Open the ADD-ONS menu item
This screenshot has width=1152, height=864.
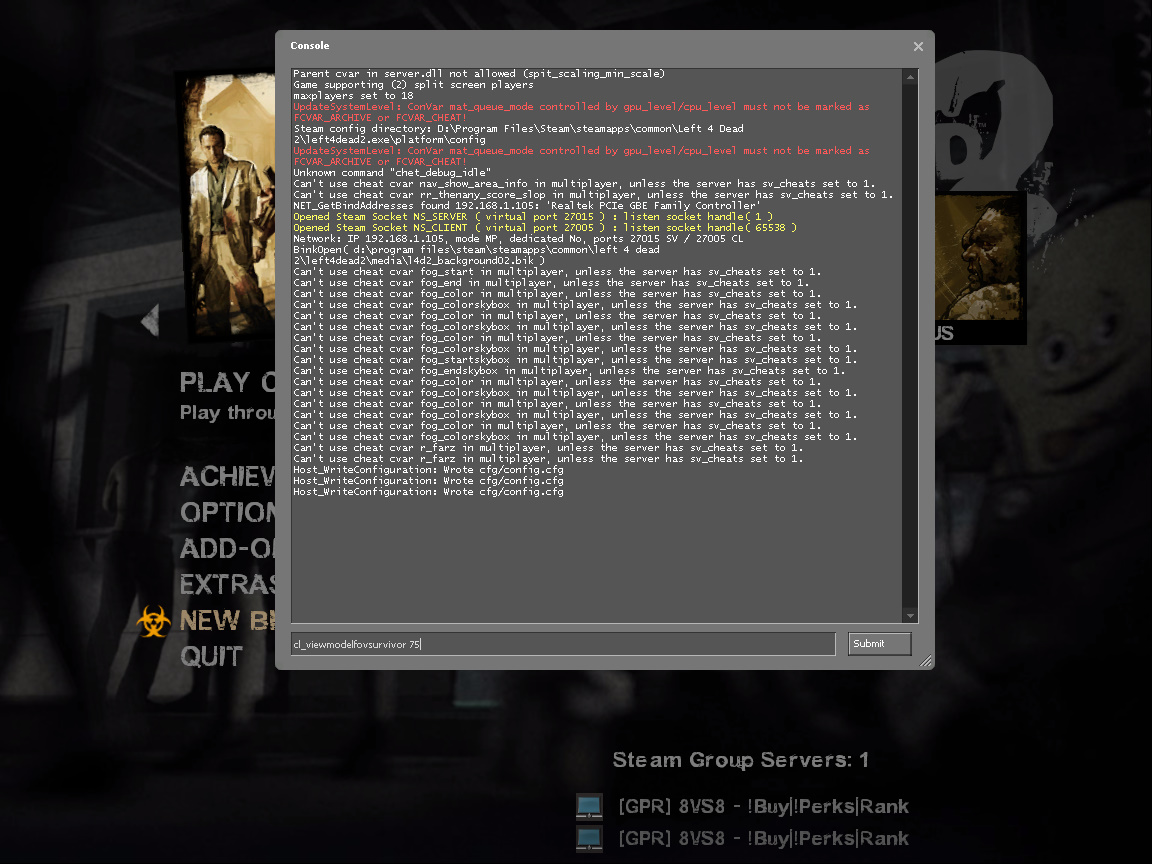(228, 548)
